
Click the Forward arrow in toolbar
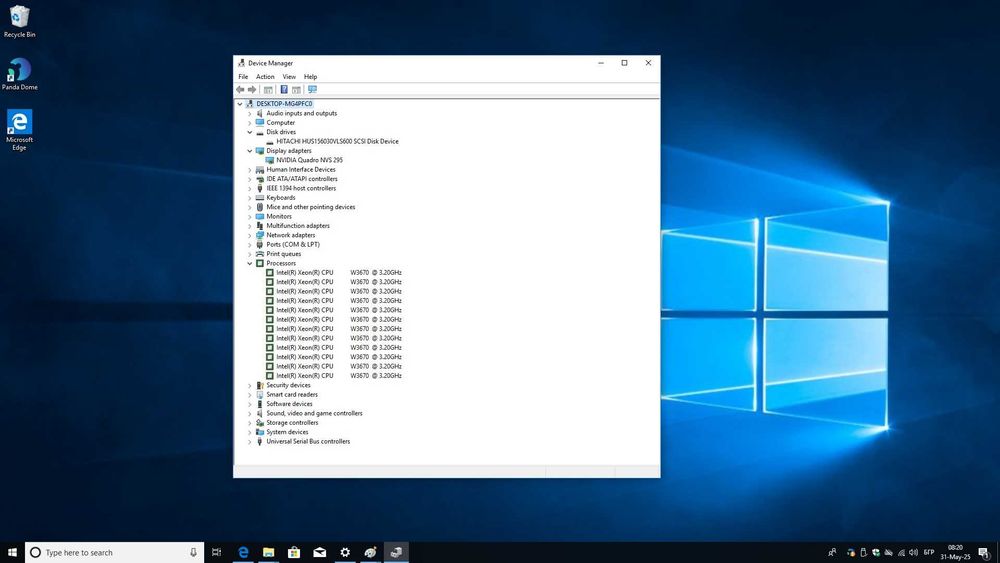click(252, 89)
